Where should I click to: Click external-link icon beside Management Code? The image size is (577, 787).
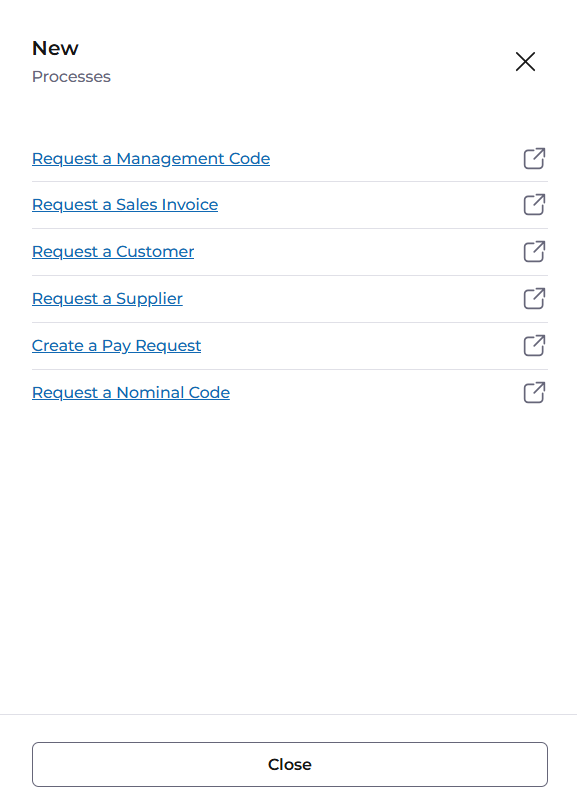click(x=534, y=159)
